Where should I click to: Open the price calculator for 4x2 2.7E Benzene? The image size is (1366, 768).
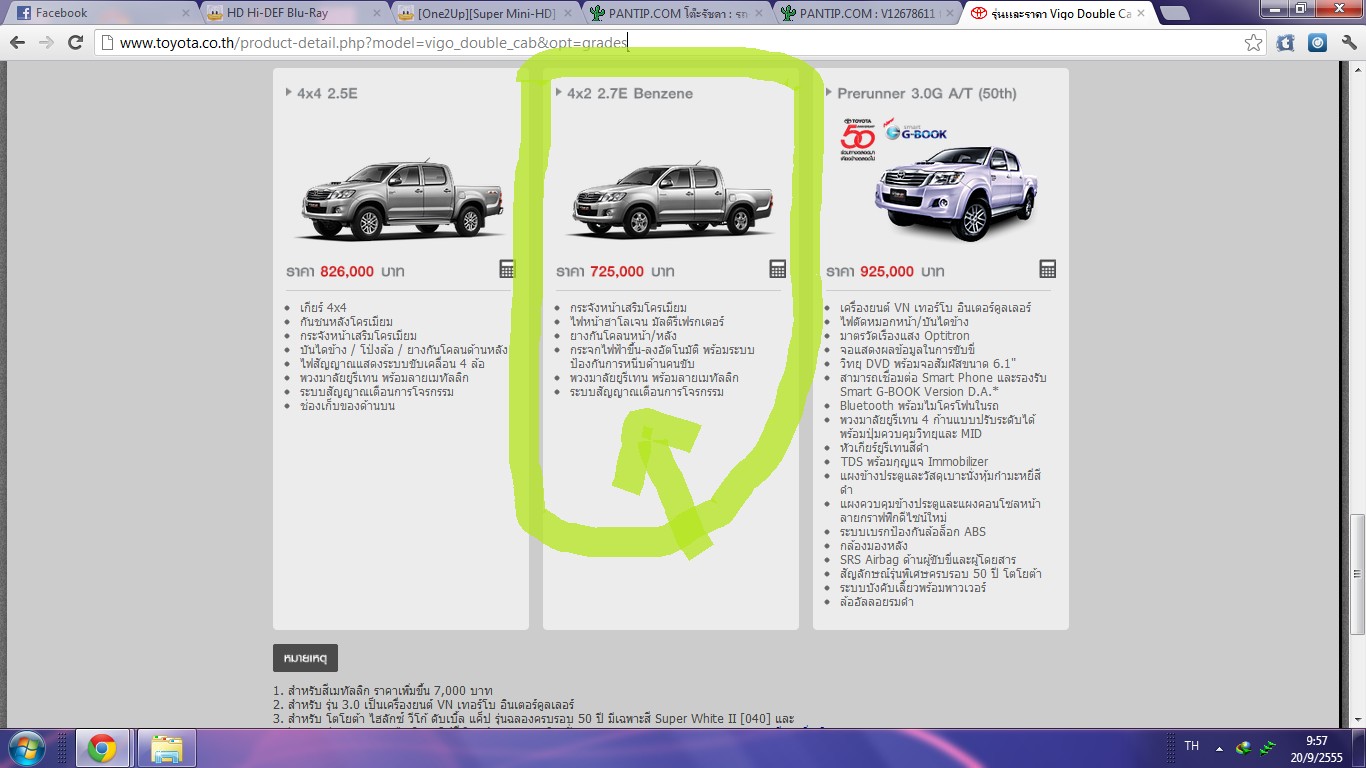(x=777, y=269)
